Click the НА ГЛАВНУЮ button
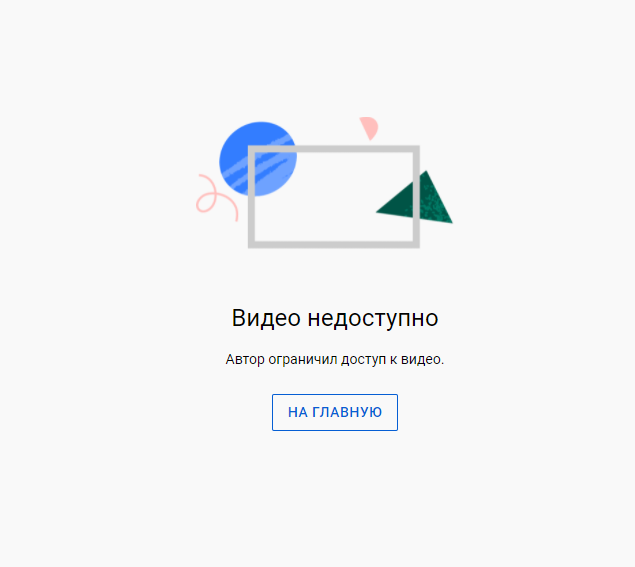Viewport: 635px width, 567px height. (335, 412)
